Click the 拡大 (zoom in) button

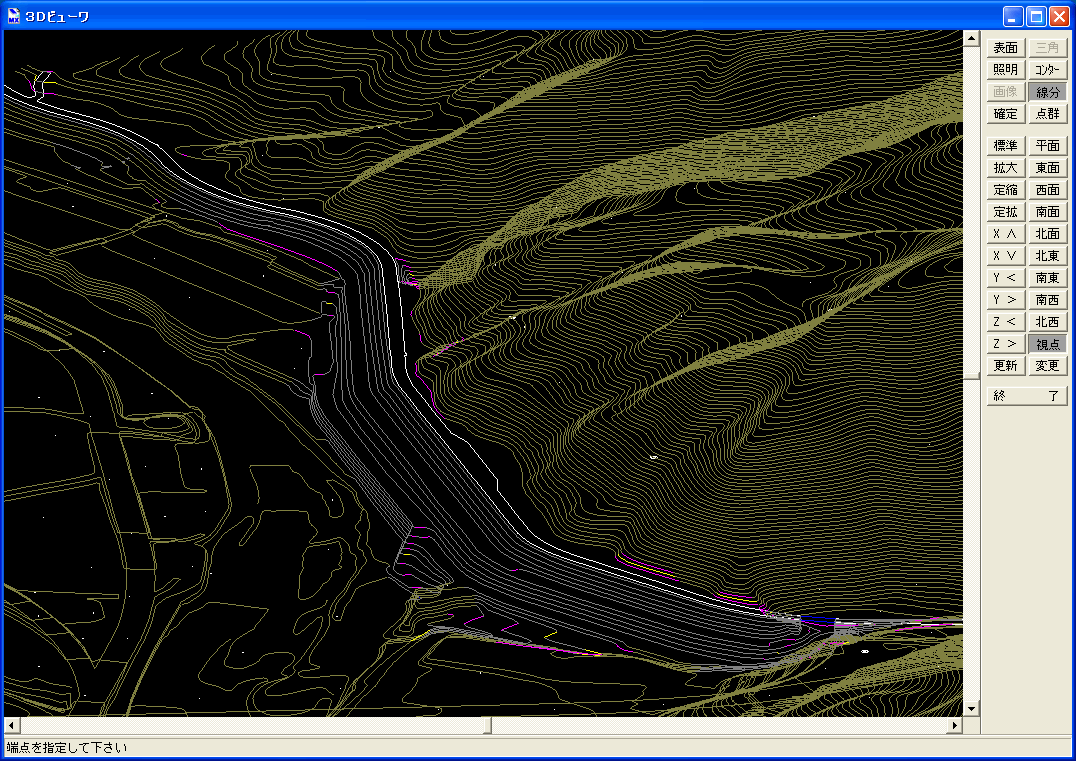1006,167
